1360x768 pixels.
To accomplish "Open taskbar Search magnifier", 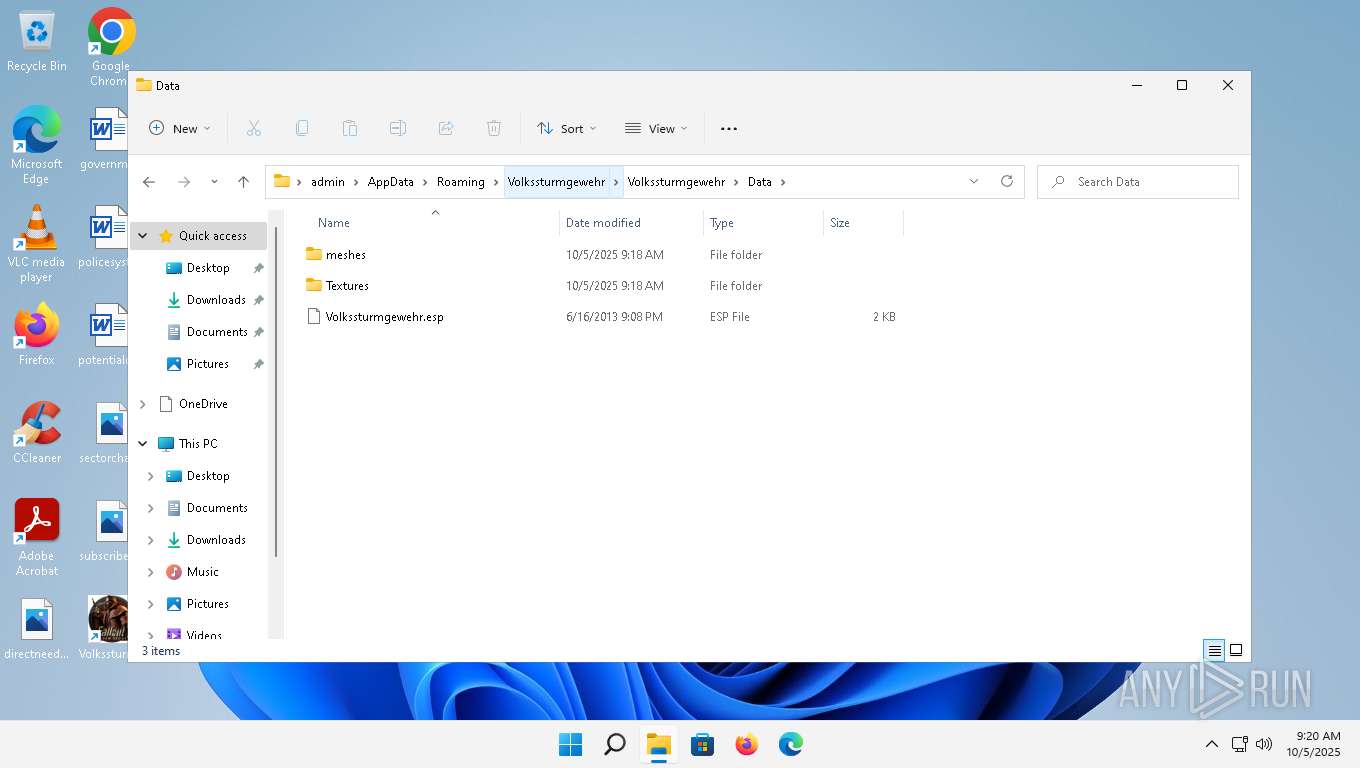I will pyautogui.click(x=615, y=744).
